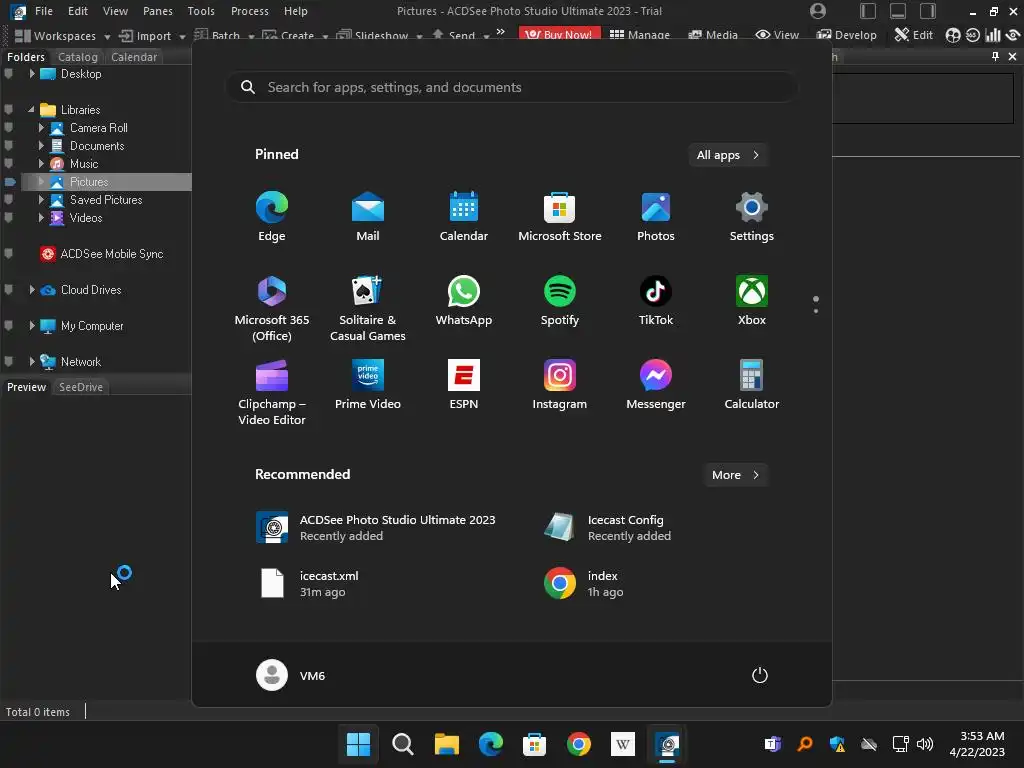The image size is (1024, 768).
Task: Expand the Network node
Action: [31, 362]
